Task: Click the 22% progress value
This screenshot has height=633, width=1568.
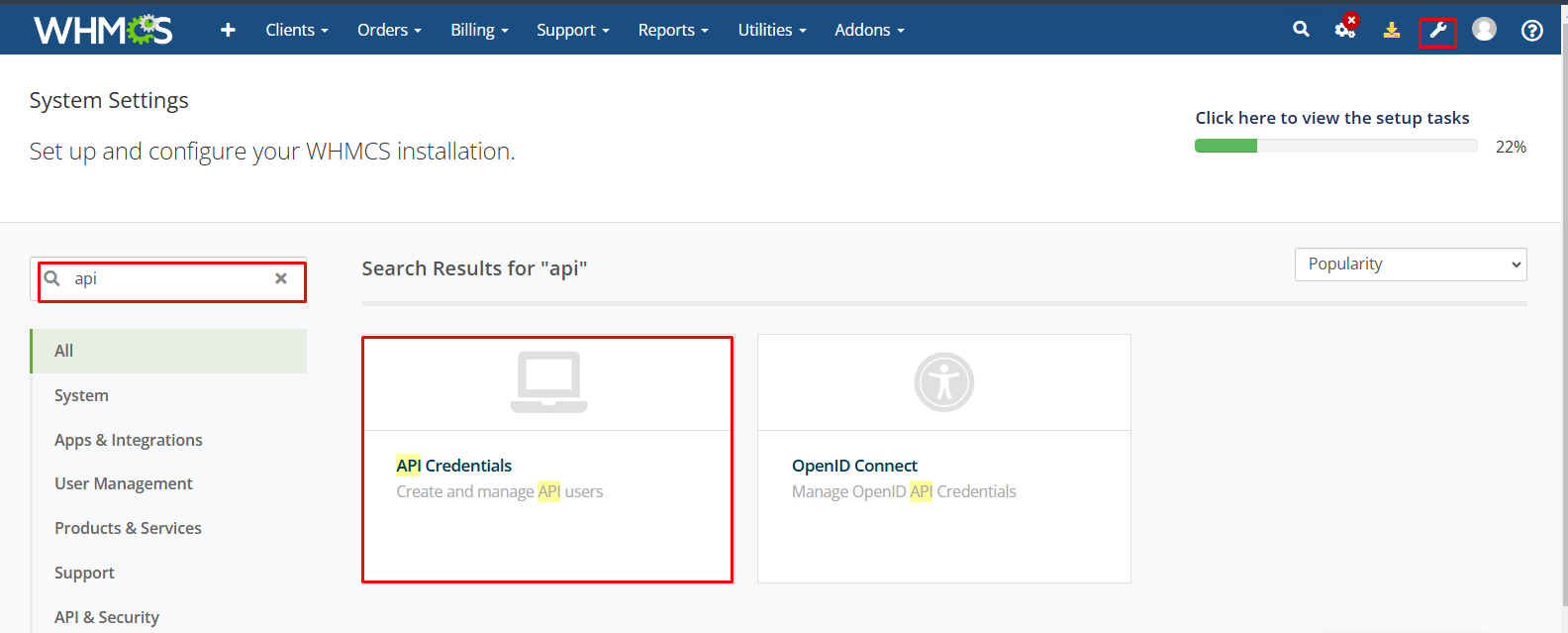Action: pyautogui.click(x=1511, y=147)
